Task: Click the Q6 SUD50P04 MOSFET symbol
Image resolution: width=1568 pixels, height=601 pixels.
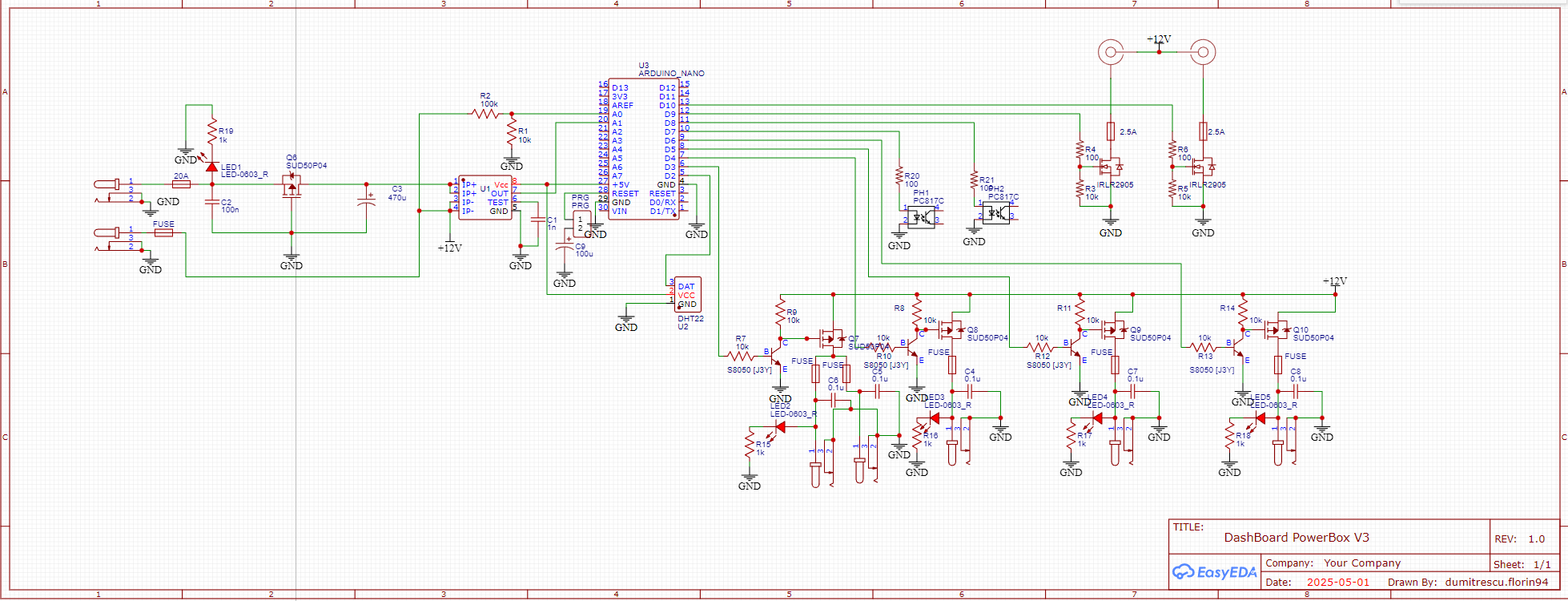Action: tap(291, 187)
